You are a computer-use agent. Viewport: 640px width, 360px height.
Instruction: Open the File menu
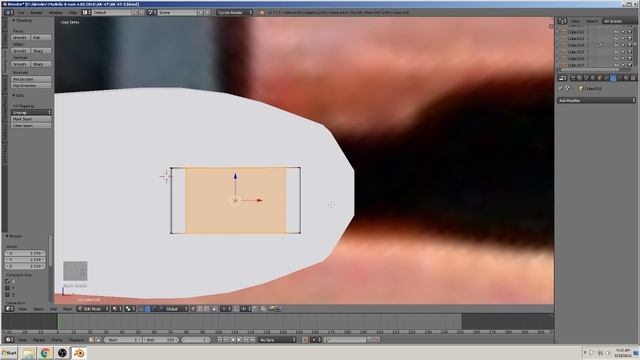tap(21, 13)
